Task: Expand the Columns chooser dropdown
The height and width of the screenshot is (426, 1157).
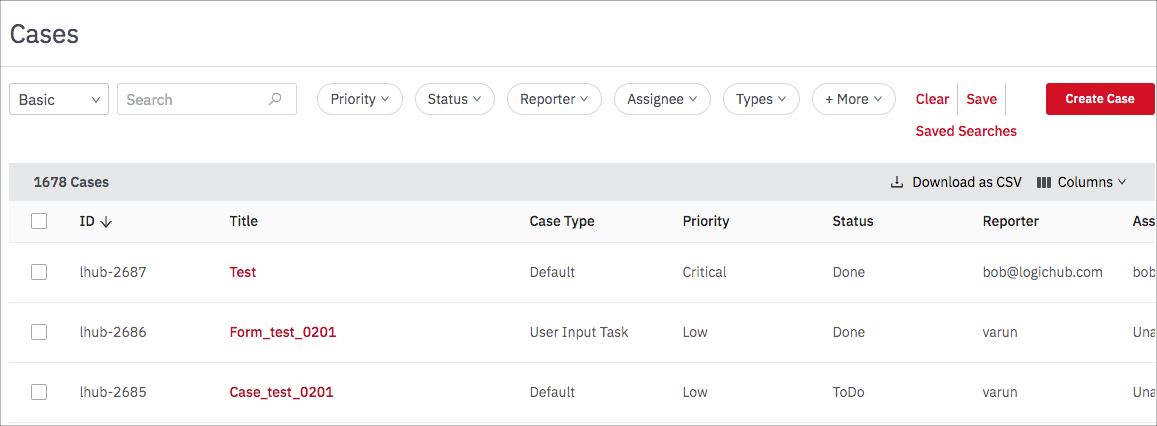Action: click(1082, 182)
